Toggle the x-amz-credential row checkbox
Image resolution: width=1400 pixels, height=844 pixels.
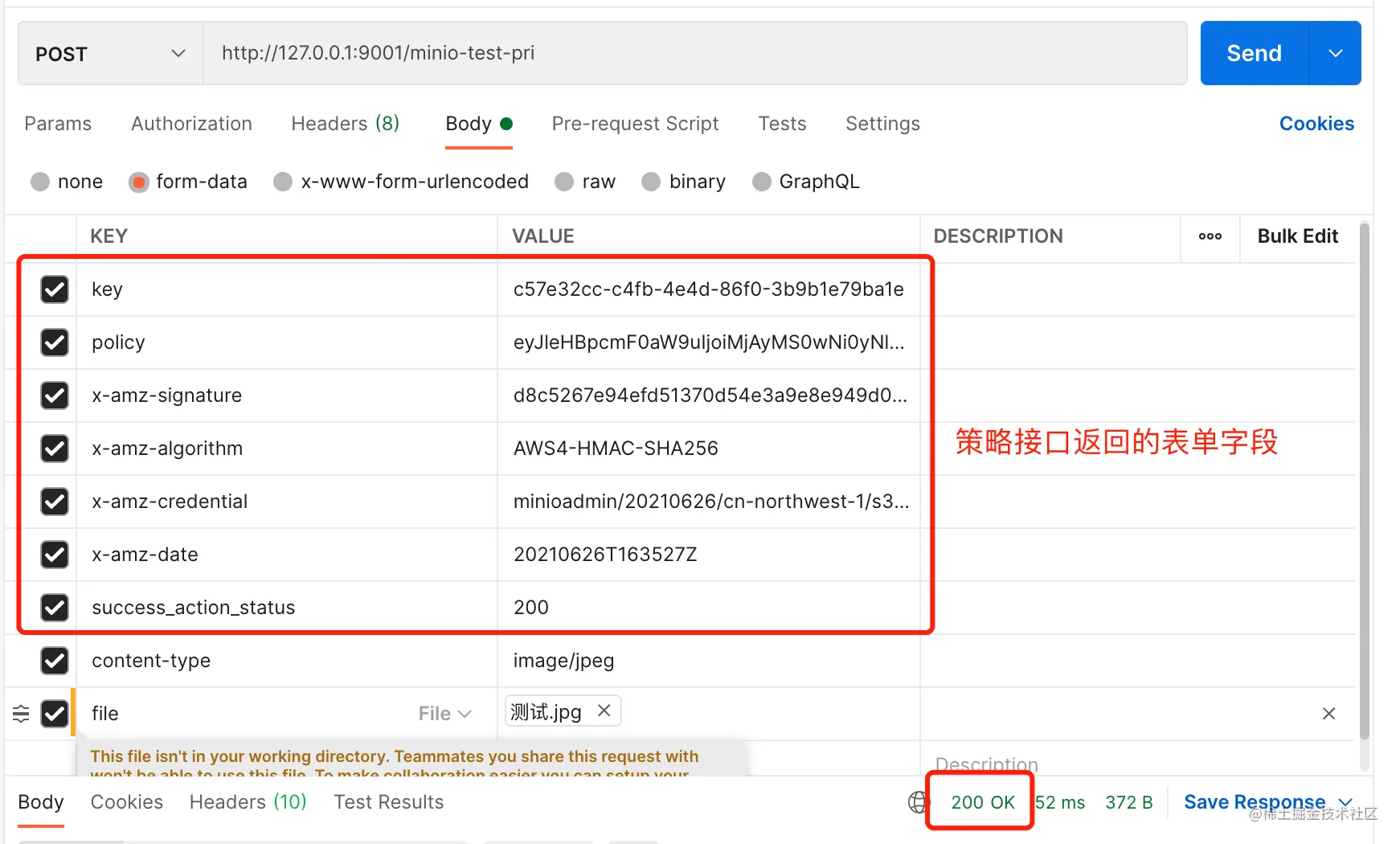(55, 502)
